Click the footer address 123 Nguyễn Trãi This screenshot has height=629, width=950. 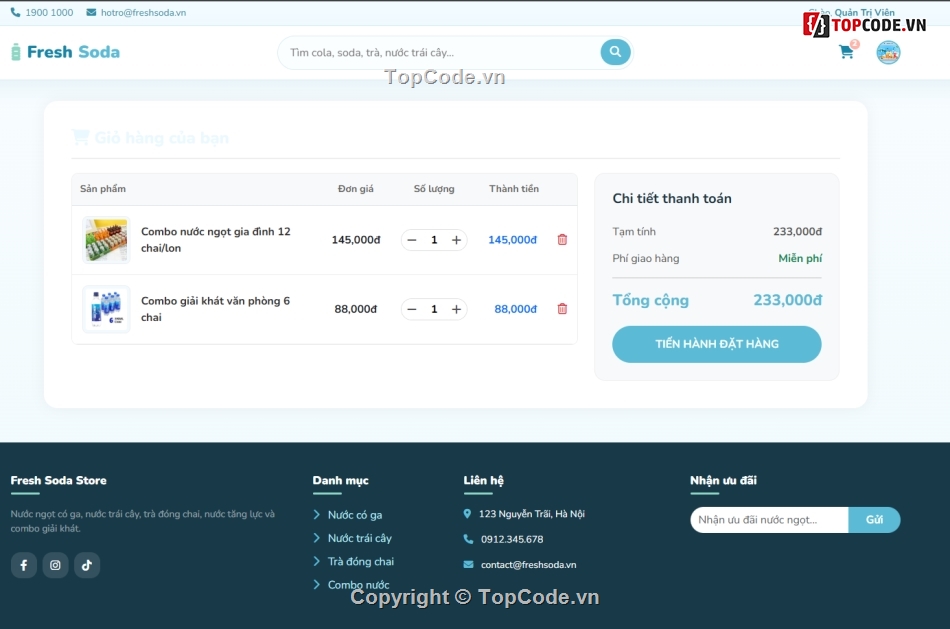click(x=532, y=514)
